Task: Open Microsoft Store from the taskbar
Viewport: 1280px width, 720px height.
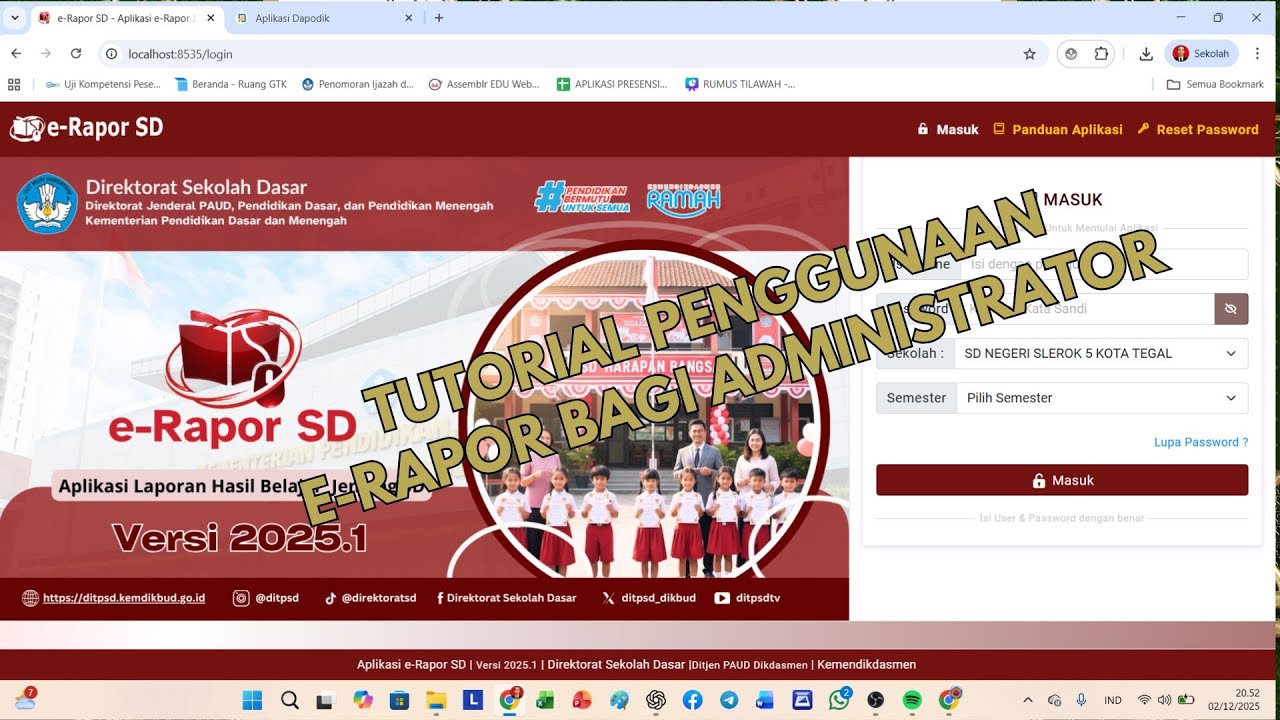Action: (x=399, y=700)
